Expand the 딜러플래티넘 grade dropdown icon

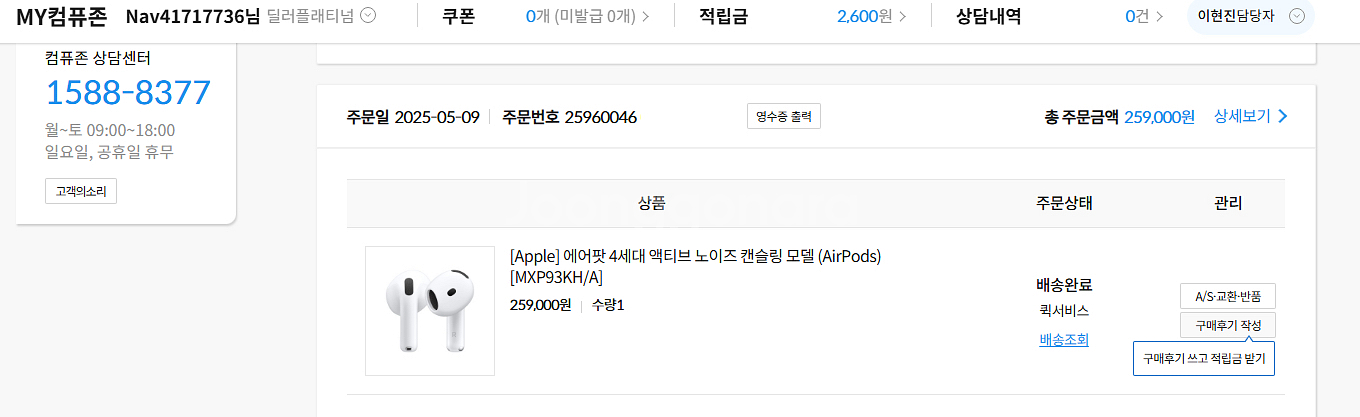coord(368,16)
